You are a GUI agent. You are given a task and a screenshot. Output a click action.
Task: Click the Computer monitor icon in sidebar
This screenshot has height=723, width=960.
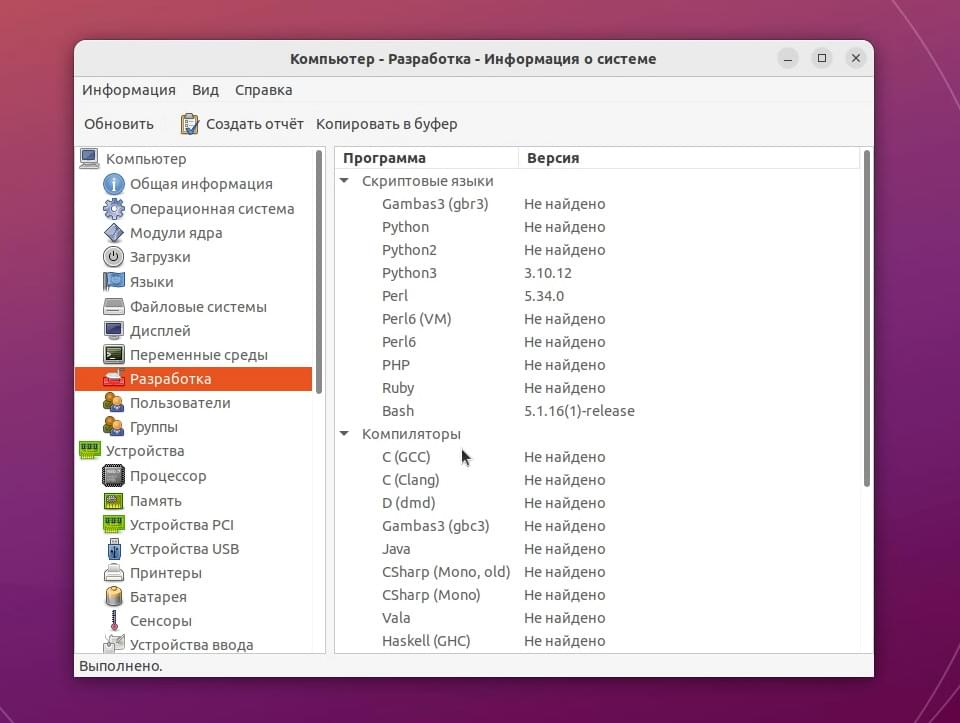point(89,159)
